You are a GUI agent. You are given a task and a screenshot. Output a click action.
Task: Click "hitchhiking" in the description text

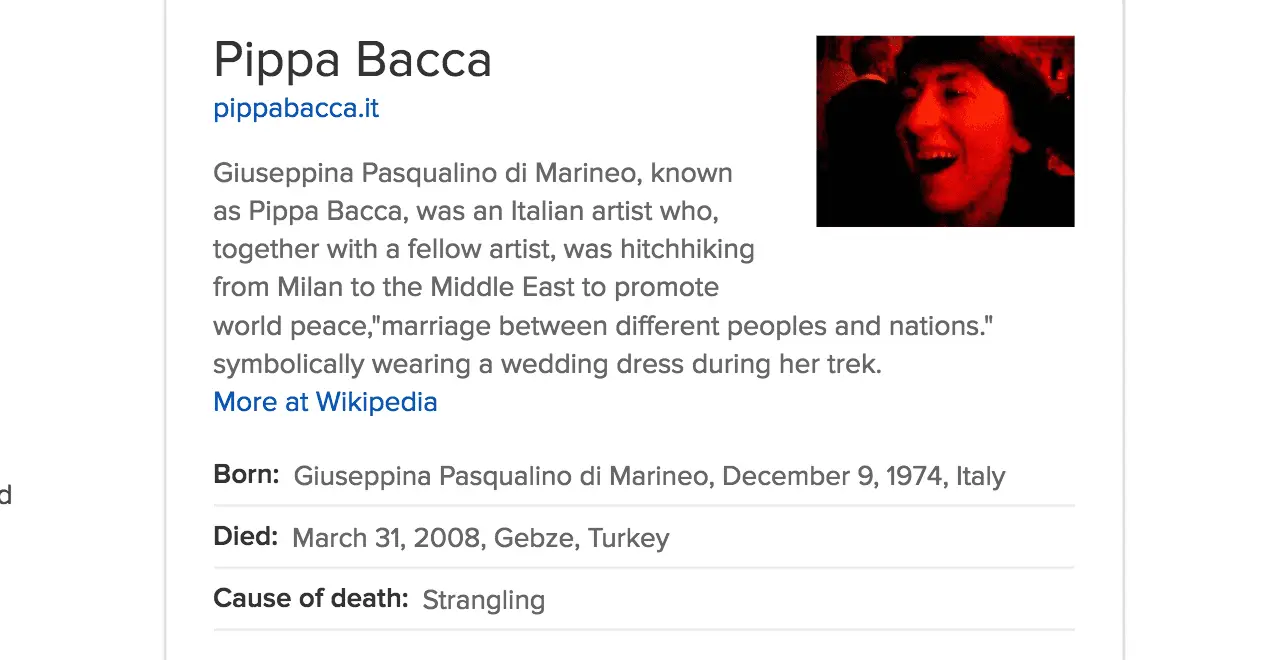coord(687,249)
